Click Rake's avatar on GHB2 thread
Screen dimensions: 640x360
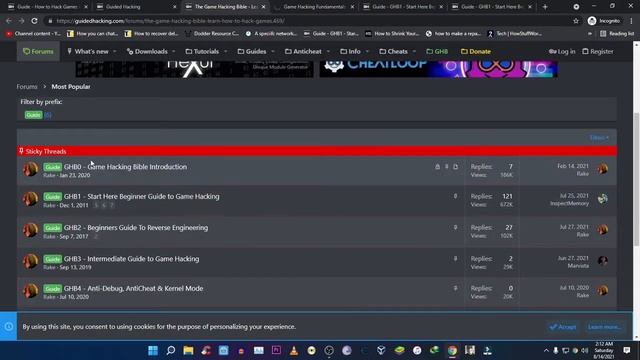(30, 230)
